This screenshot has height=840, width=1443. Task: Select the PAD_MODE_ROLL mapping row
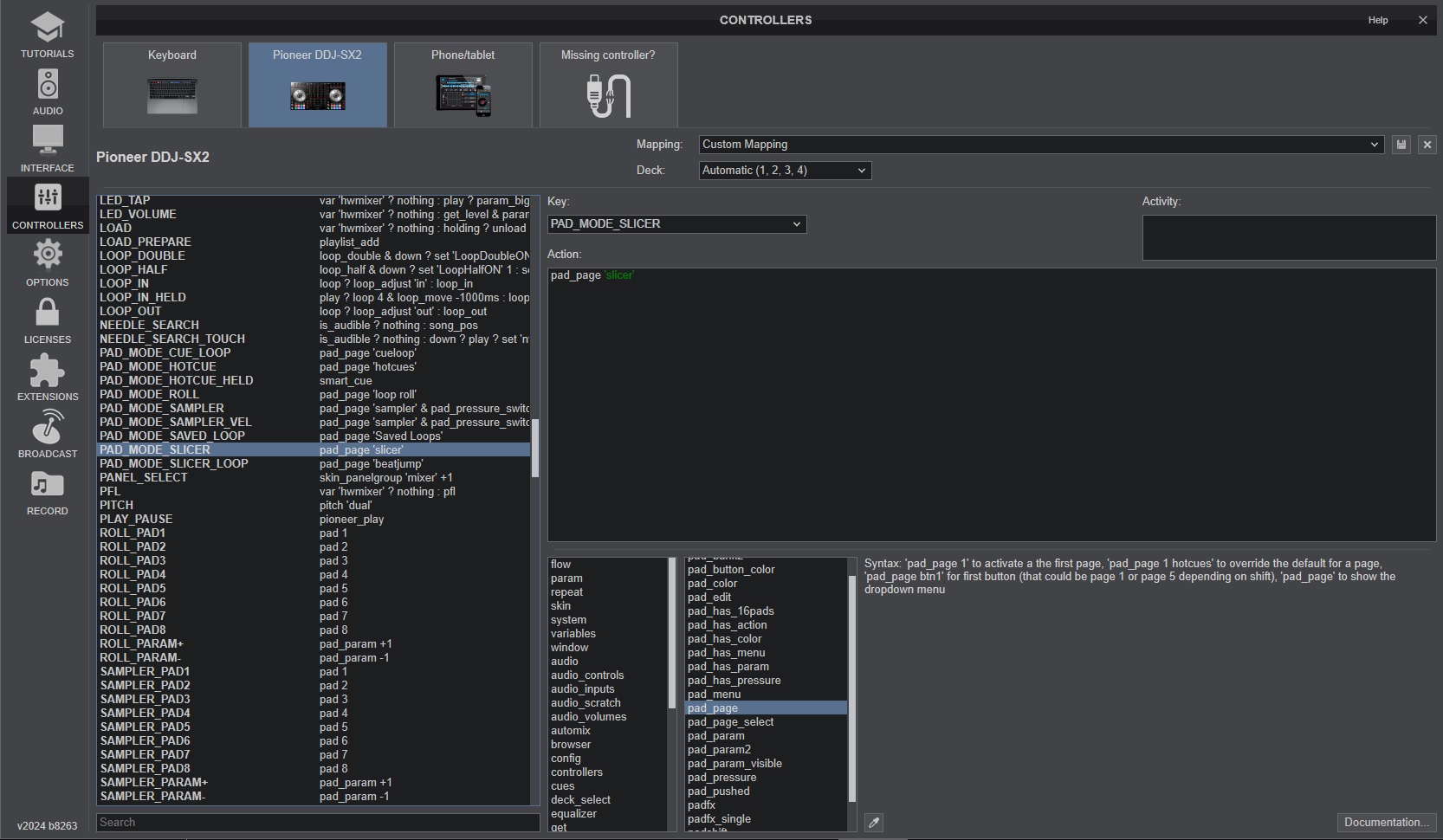[x=313, y=395]
